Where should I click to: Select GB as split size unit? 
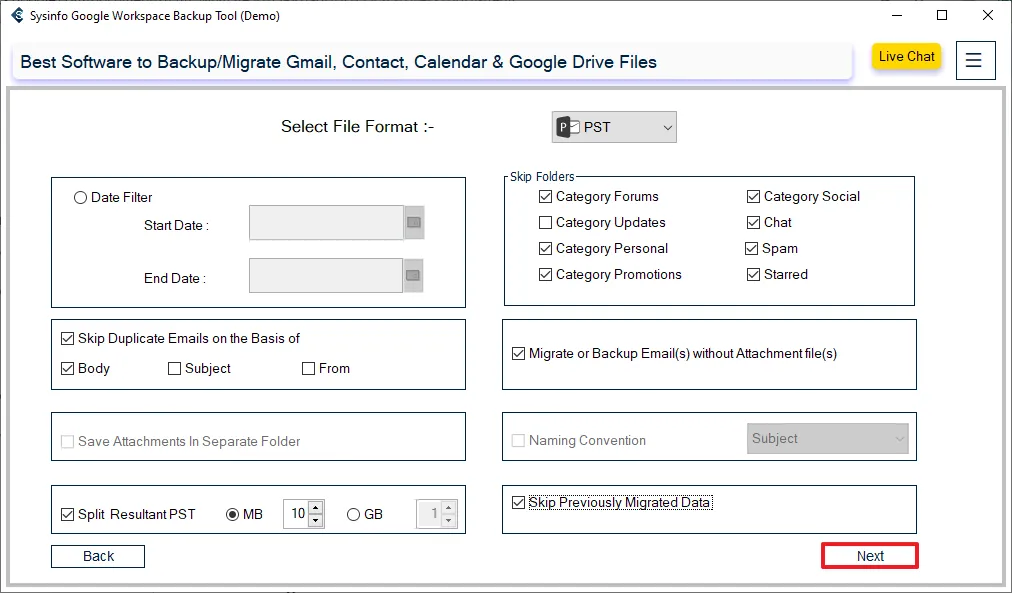click(353, 515)
